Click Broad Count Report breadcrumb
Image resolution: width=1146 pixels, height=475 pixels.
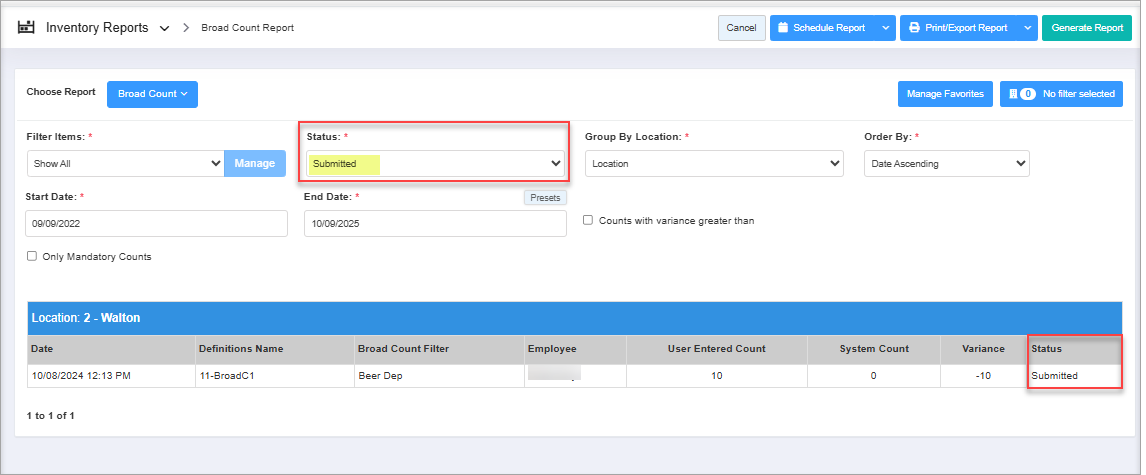[247, 28]
